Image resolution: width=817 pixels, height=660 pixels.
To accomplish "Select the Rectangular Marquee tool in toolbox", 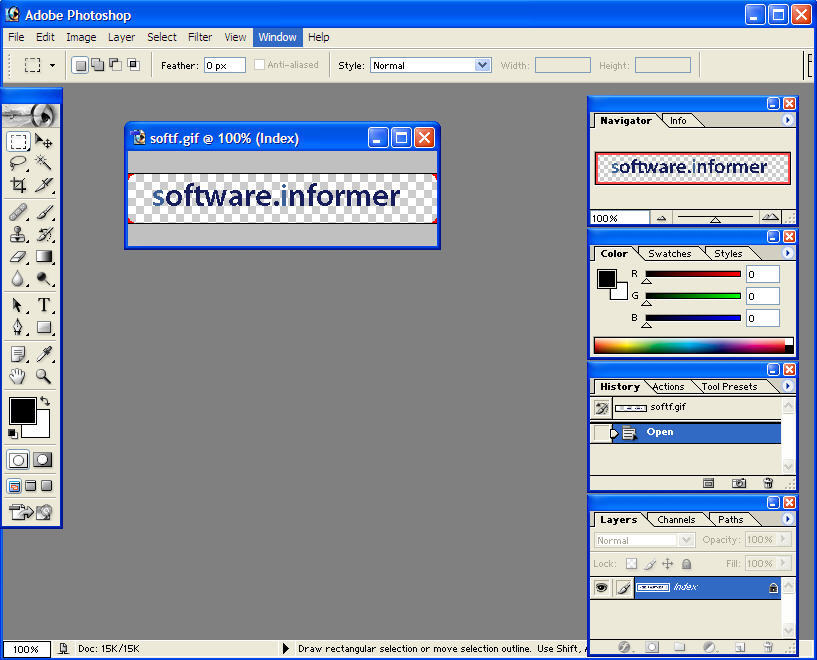I will pyautogui.click(x=18, y=141).
